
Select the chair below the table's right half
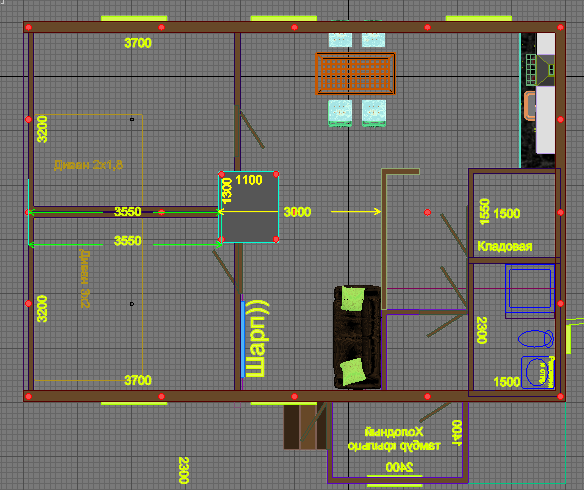click(374, 113)
